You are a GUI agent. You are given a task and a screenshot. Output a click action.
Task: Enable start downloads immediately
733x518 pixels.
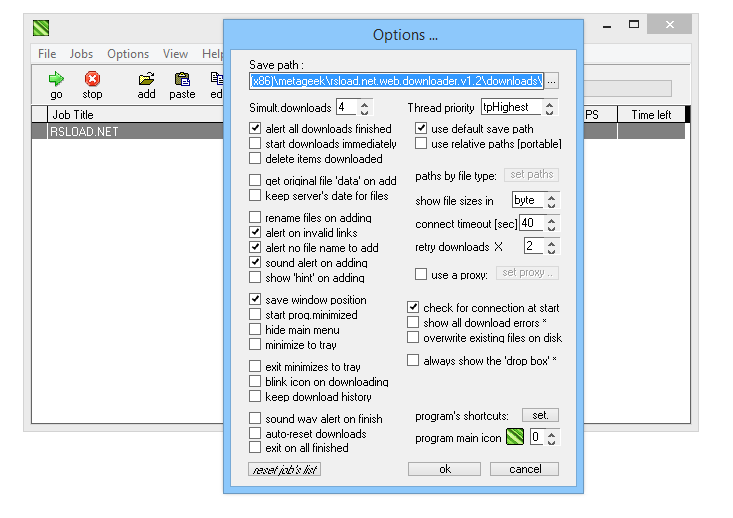[255, 143]
